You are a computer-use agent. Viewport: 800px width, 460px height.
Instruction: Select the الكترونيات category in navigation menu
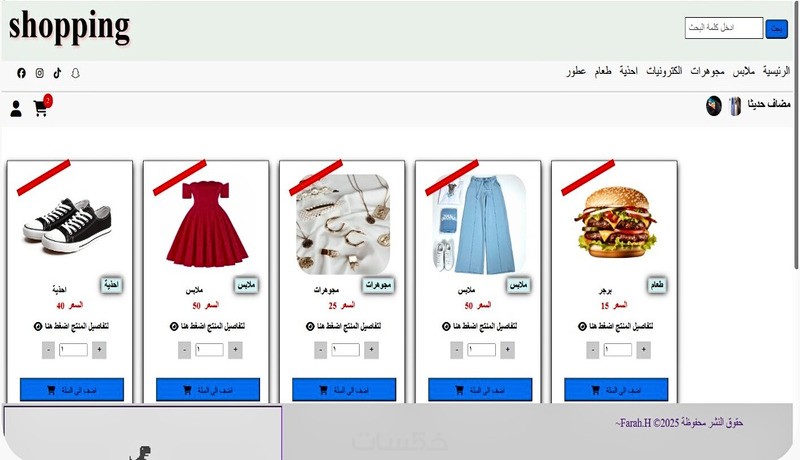664,71
